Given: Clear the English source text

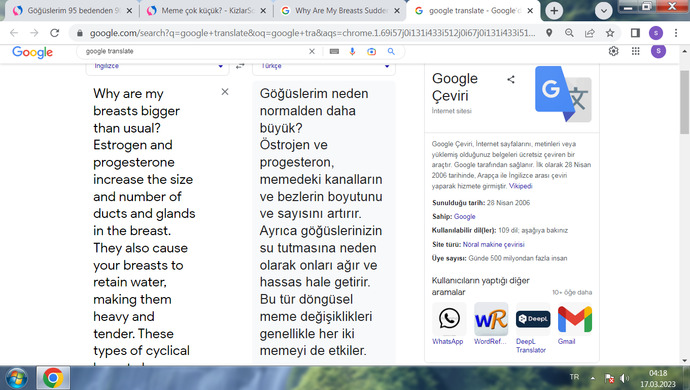Looking at the screenshot, I should 225,92.
